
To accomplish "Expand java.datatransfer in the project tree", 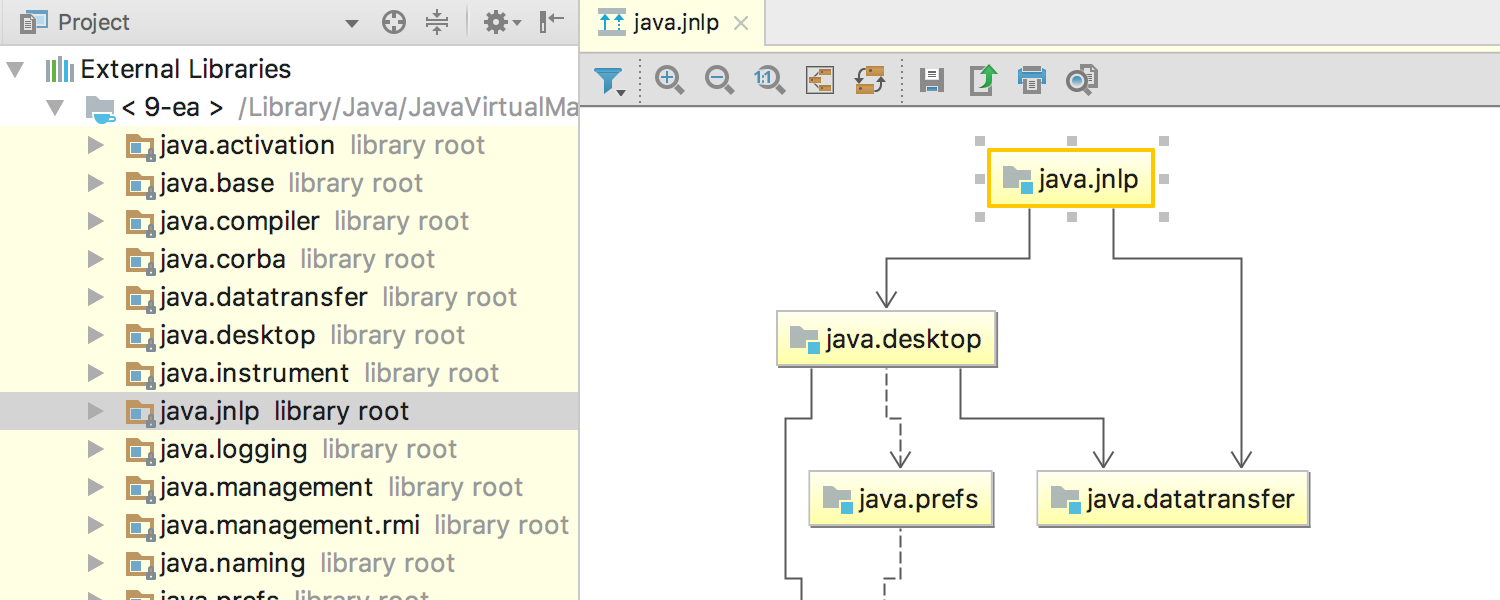I will [96, 298].
